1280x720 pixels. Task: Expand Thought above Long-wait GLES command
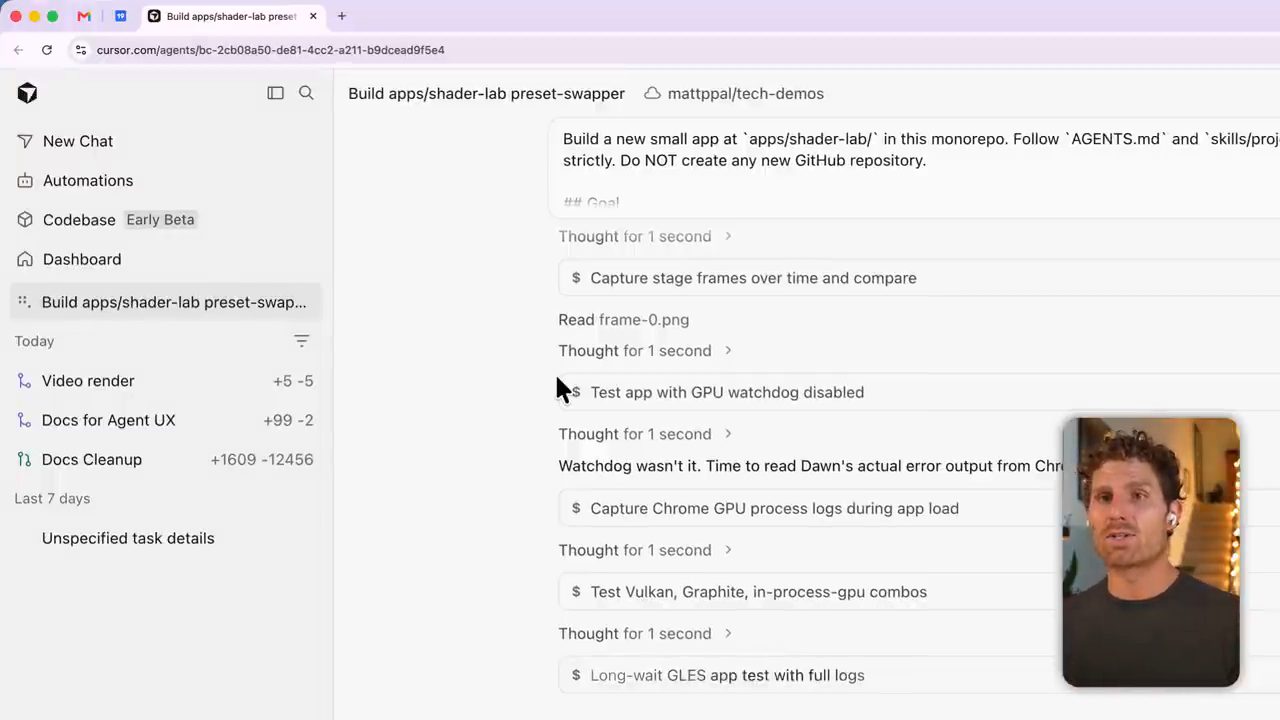645,634
